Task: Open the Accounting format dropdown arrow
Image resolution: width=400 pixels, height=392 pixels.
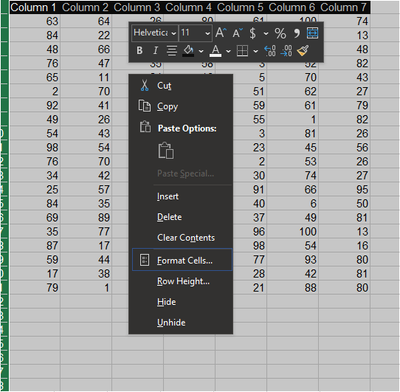Action: pos(266,33)
